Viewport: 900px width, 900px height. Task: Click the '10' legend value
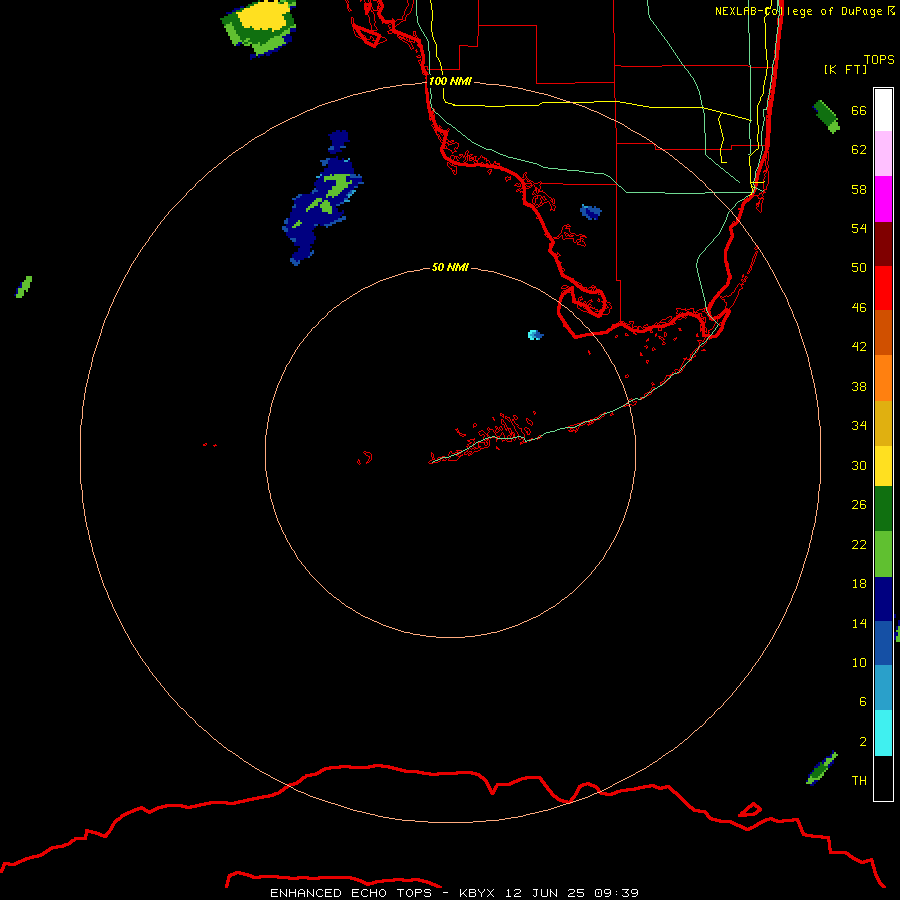(x=859, y=662)
